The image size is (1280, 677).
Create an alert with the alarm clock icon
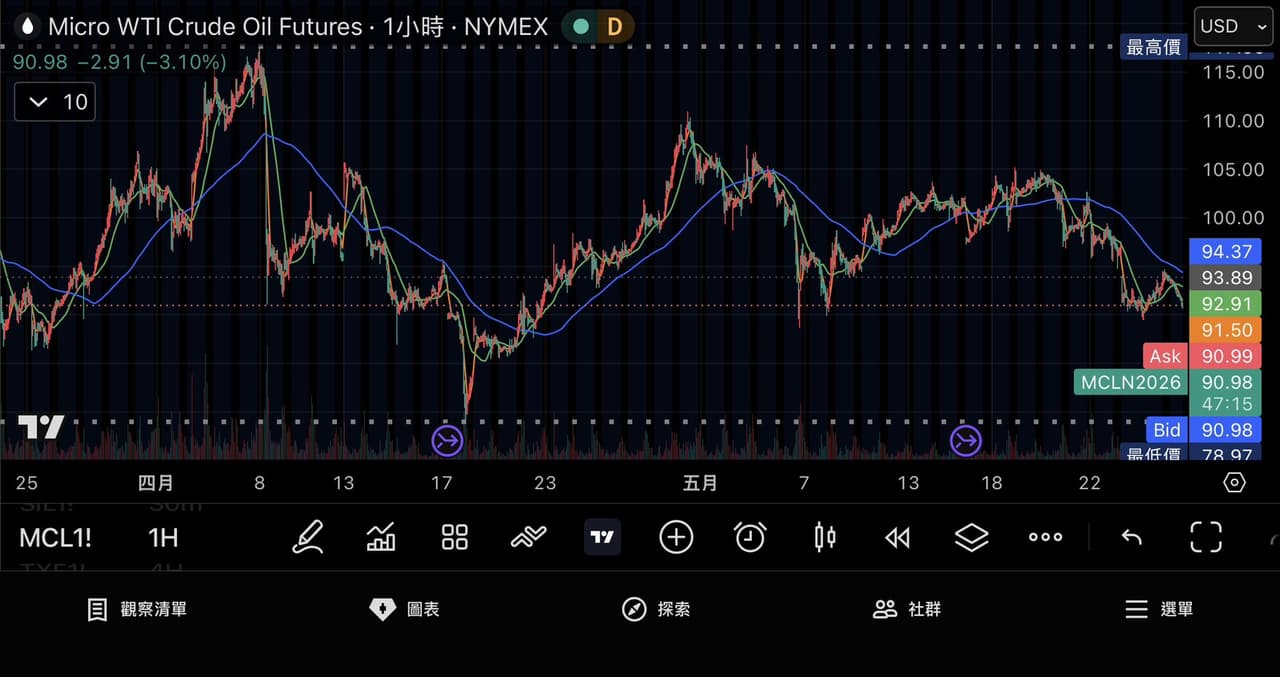click(x=750, y=537)
